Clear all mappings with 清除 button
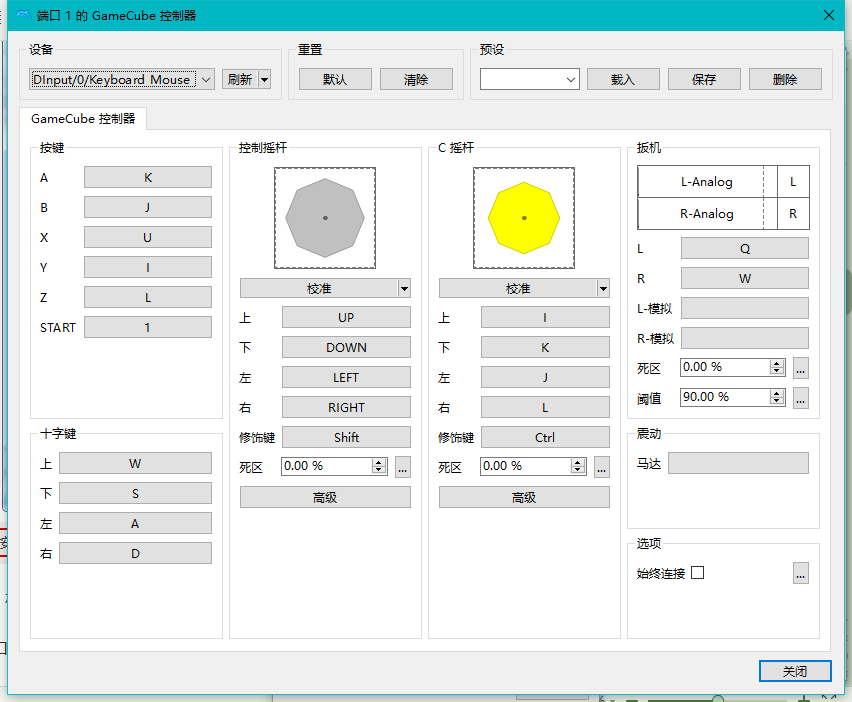Image resolution: width=852 pixels, height=702 pixels. [416, 79]
